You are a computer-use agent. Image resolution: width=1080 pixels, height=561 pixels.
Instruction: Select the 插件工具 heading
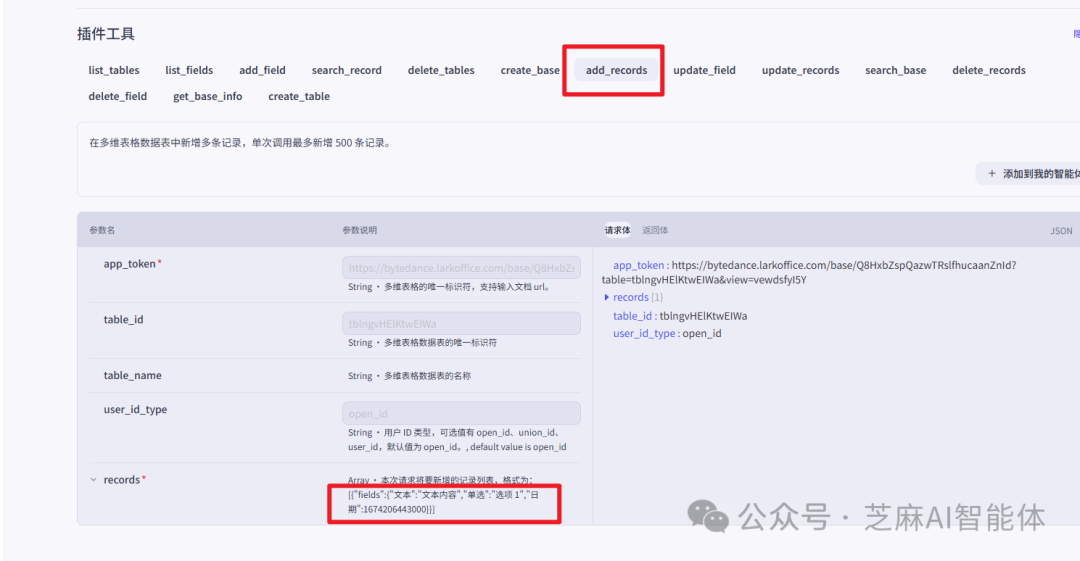click(x=105, y=34)
